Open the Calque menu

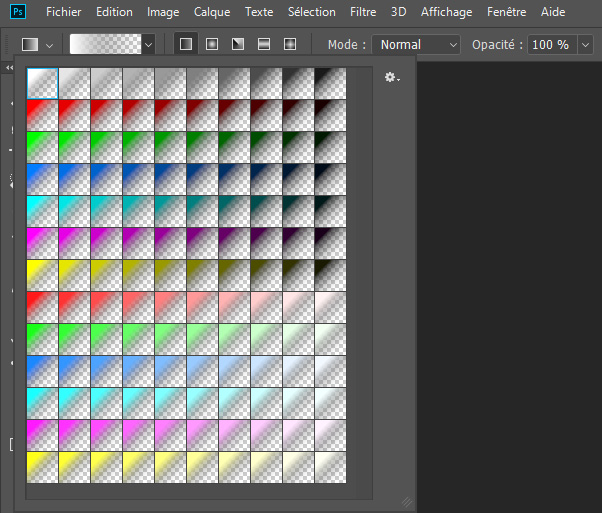point(211,12)
